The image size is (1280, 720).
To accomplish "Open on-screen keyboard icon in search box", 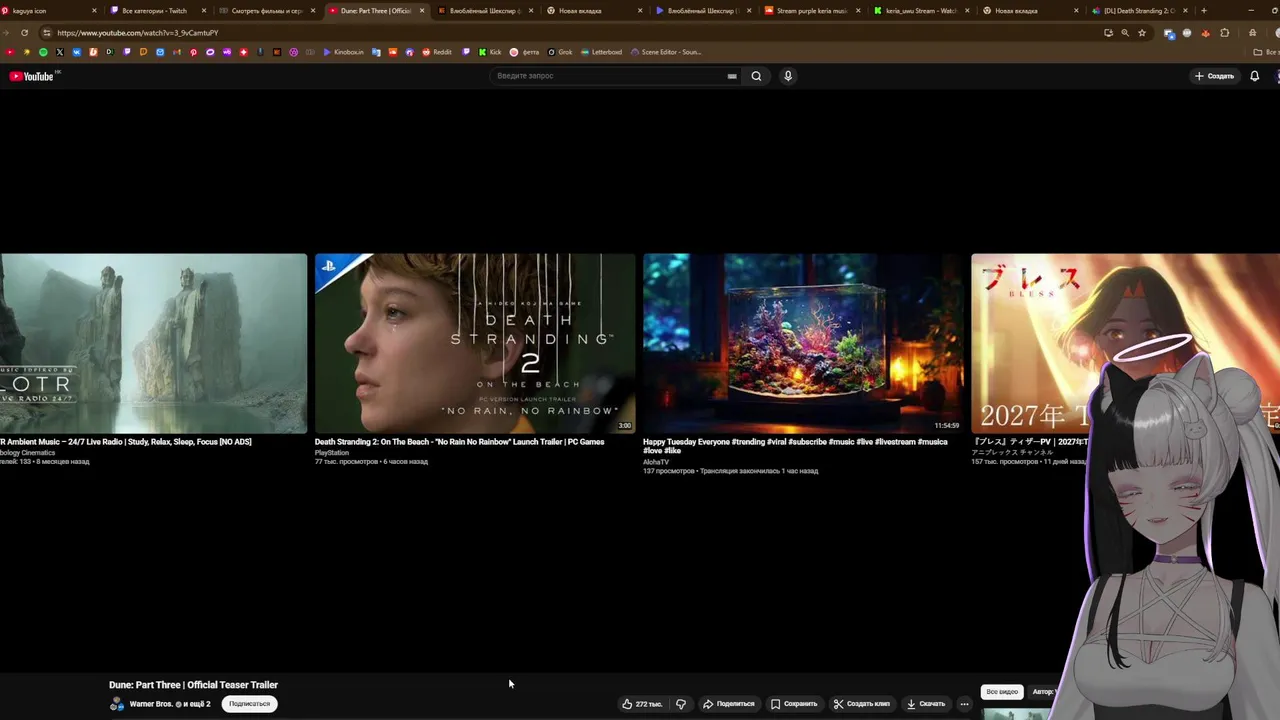I will point(732,76).
